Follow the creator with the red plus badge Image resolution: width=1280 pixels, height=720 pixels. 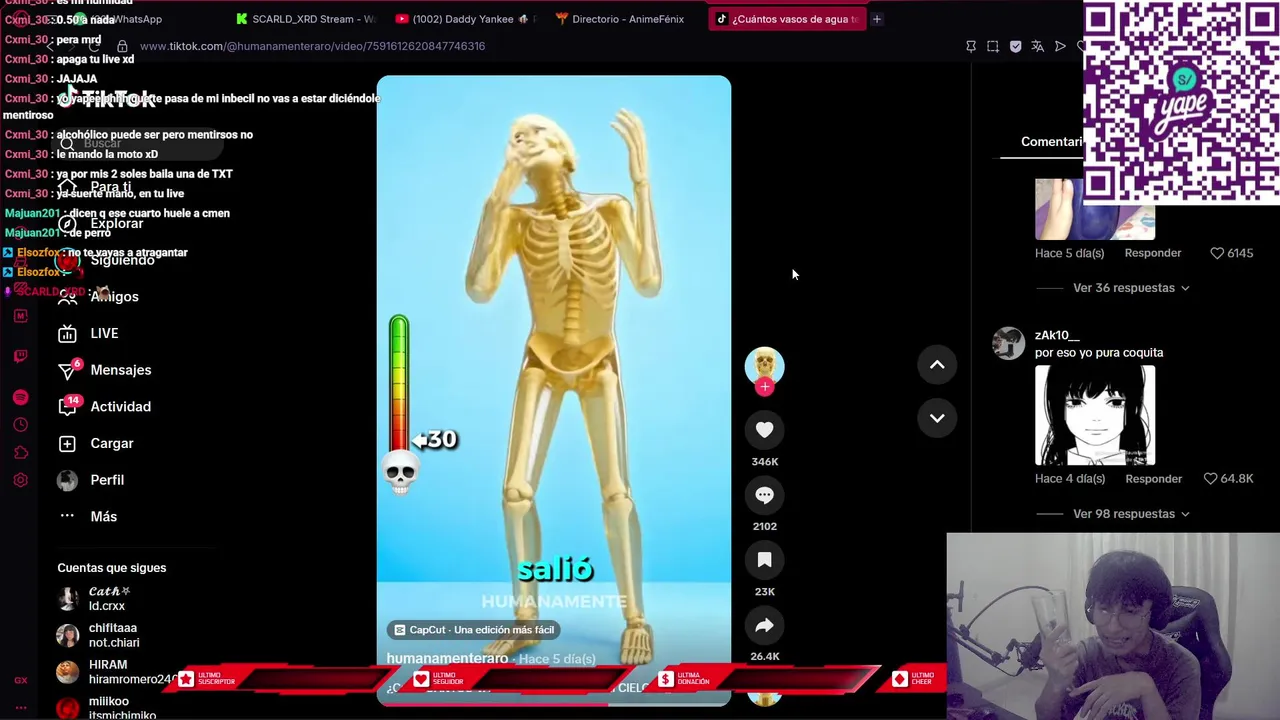(x=764, y=387)
